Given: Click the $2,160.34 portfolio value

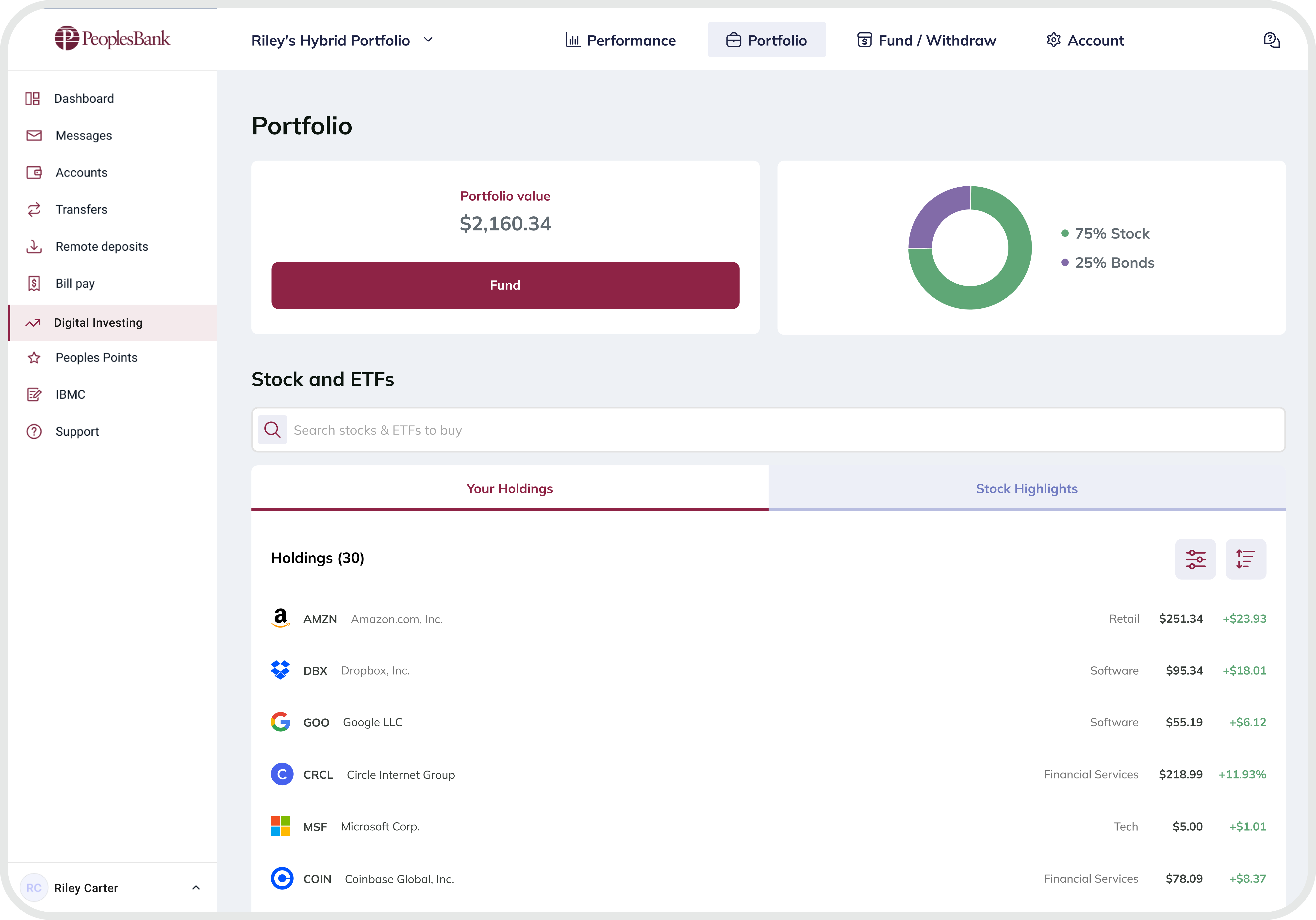Looking at the screenshot, I should [x=505, y=223].
